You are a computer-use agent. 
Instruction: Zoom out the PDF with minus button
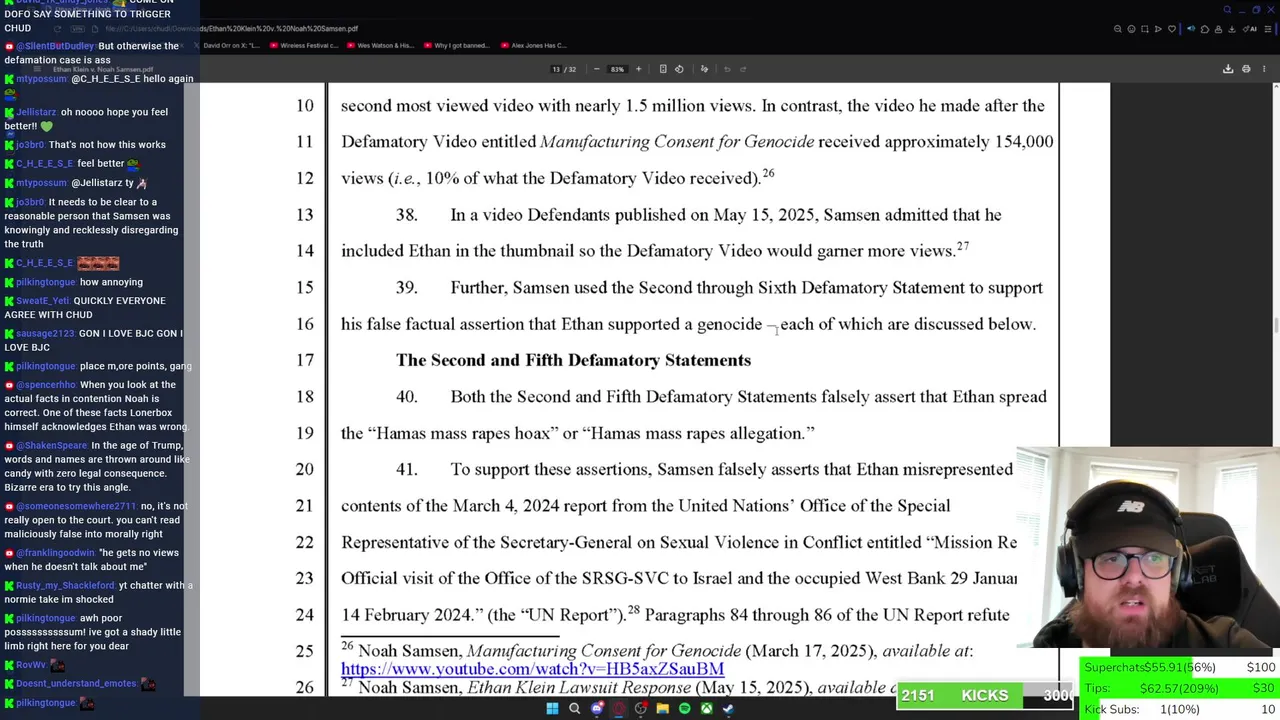click(597, 69)
